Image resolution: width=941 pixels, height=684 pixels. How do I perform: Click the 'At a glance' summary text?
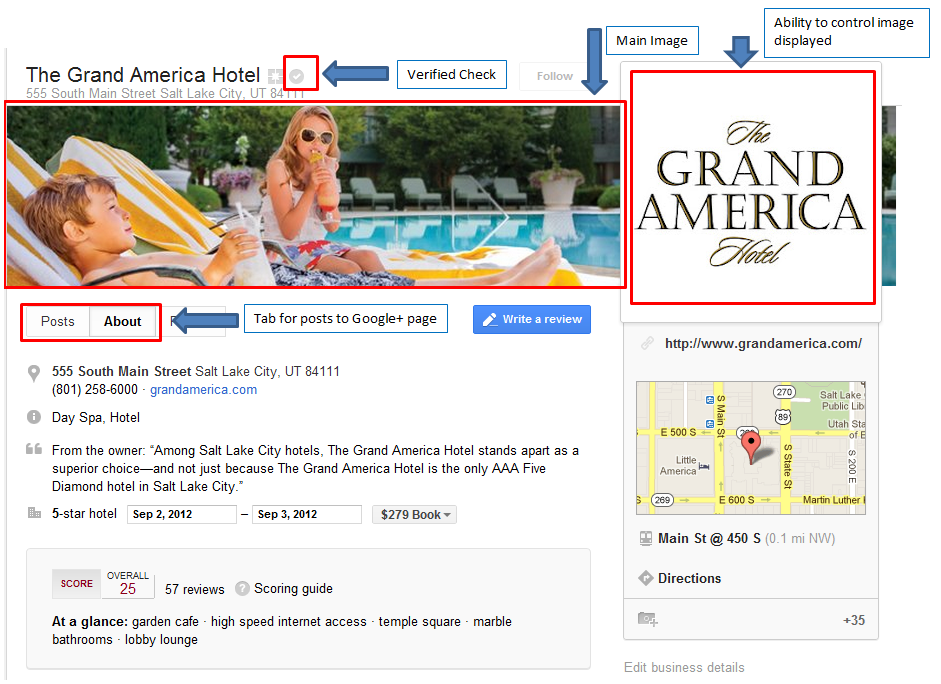click(282, 631)
